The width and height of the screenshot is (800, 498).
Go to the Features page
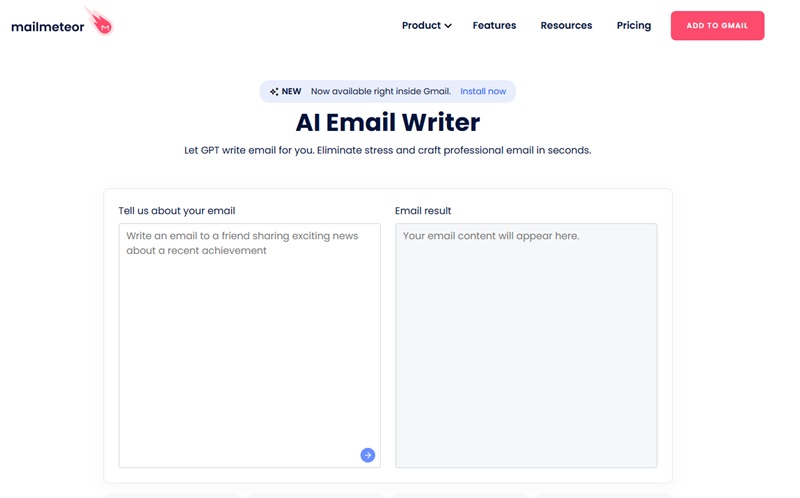pos(494,26)
